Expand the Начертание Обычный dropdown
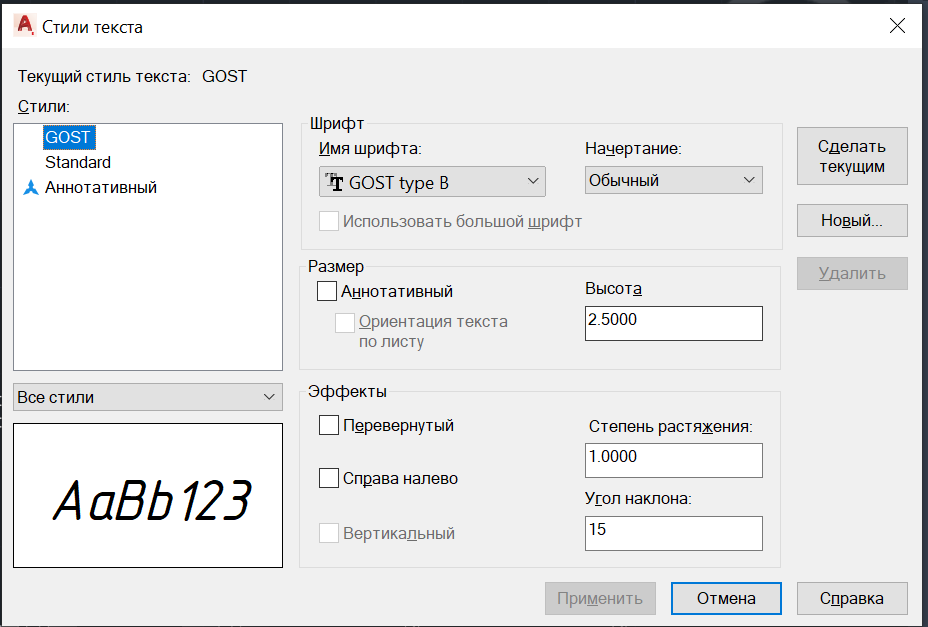This screenshot has width=928, height=627. [674, 180]
